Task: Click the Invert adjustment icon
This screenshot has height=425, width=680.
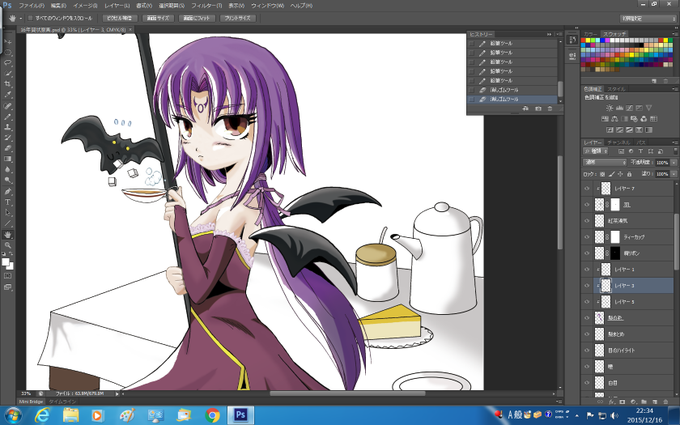Action: (610, 130)
